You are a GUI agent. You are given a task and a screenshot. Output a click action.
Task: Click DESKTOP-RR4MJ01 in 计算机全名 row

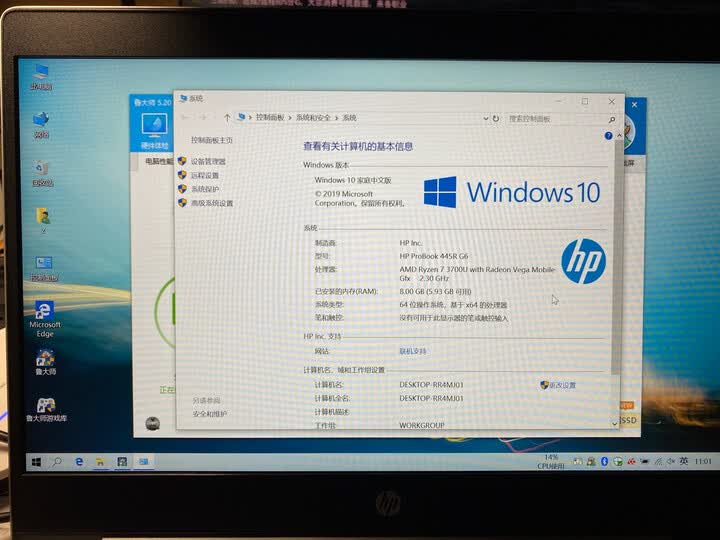pyautogui.click(x=431, y=399)
